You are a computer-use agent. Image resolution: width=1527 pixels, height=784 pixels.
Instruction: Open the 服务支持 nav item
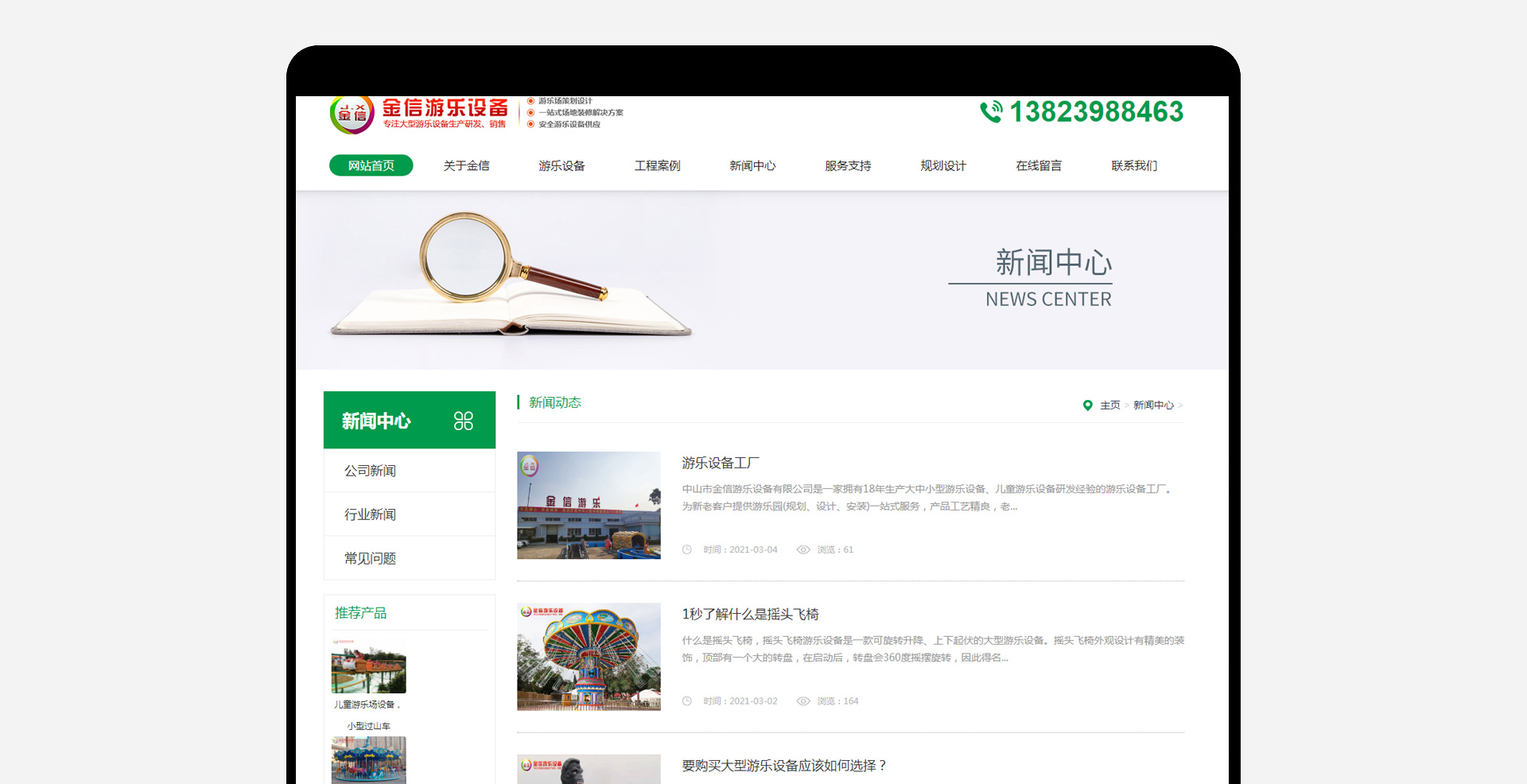848,165
